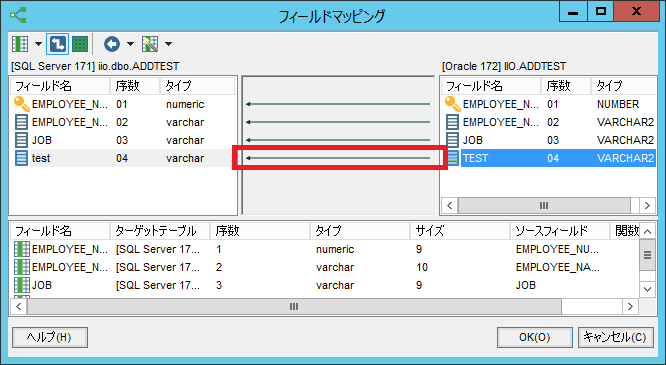Image resolution: width=666 pixels, height=365 pixels.
Task: Select Oracle EMPLOYEE_N key icon row 01
Action: 453,104
